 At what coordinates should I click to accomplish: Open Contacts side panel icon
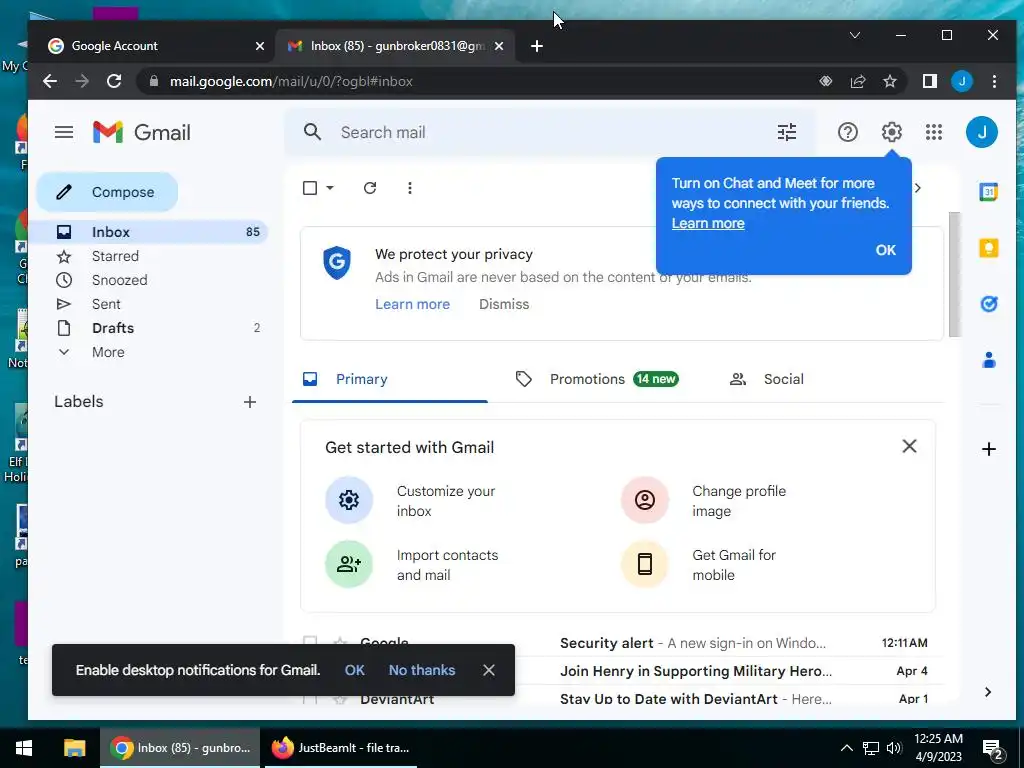[x=989, y=360]
